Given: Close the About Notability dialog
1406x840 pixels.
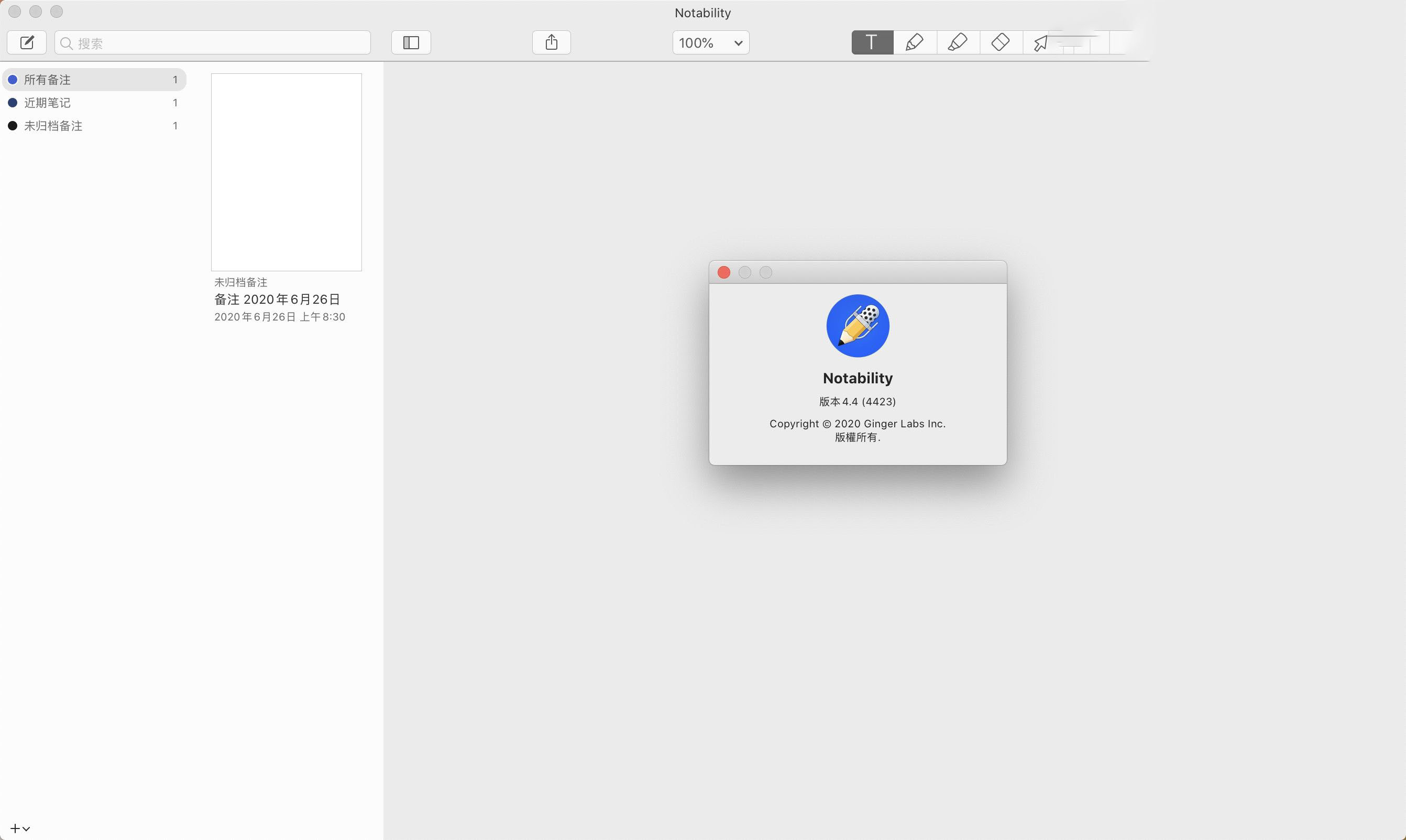Looking at the screenshot, I should click(x=723, y=272).
